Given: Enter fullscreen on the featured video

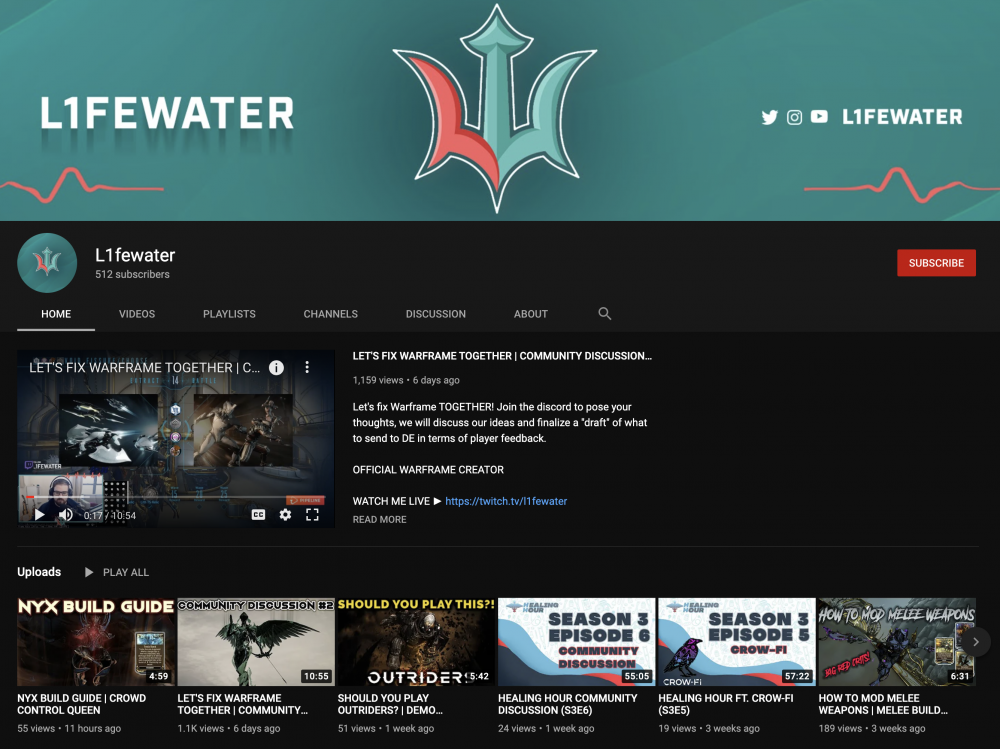Looking at the screenshot, I should [312, 514].
